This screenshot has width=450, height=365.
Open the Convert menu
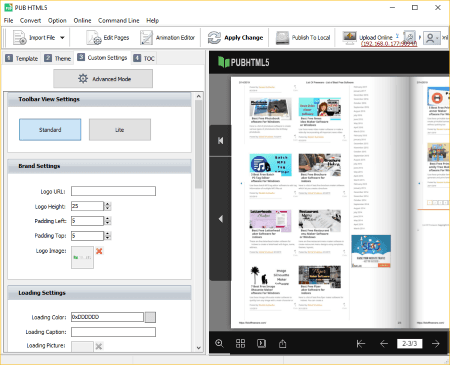(x=30, y=20)
